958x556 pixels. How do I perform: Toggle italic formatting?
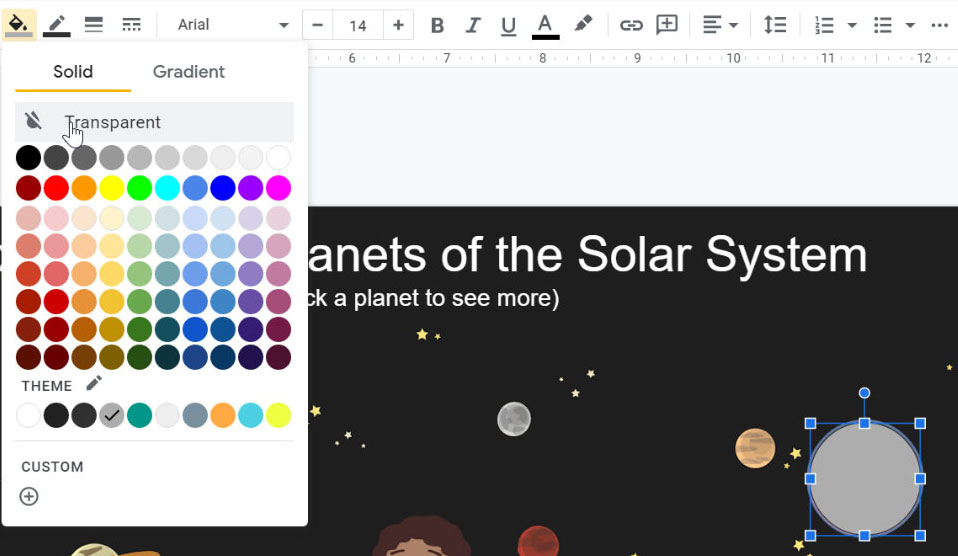(473, 25)
